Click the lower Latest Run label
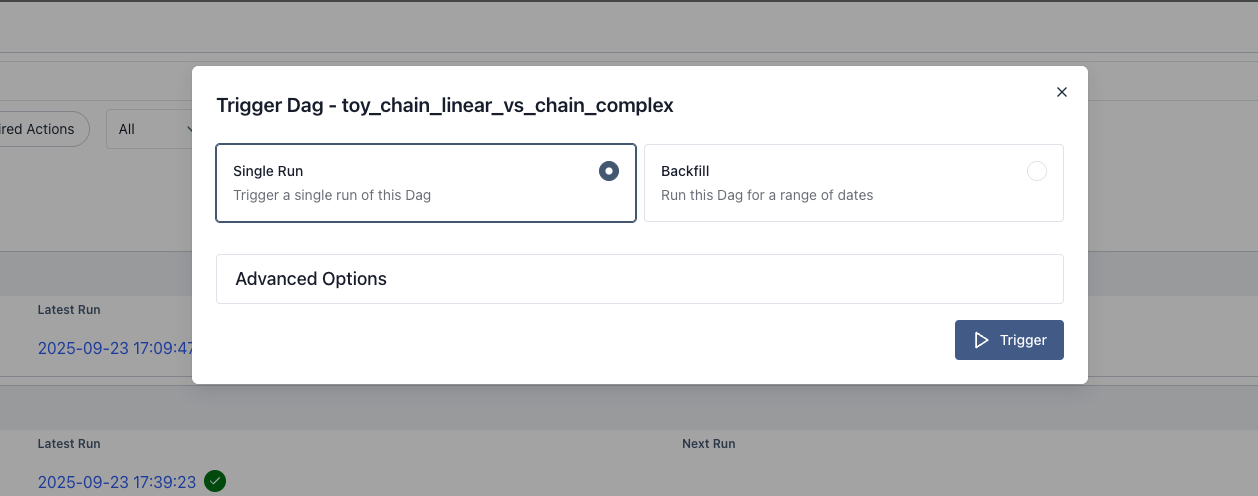1258x496 pixels. (x=69, y=443)
